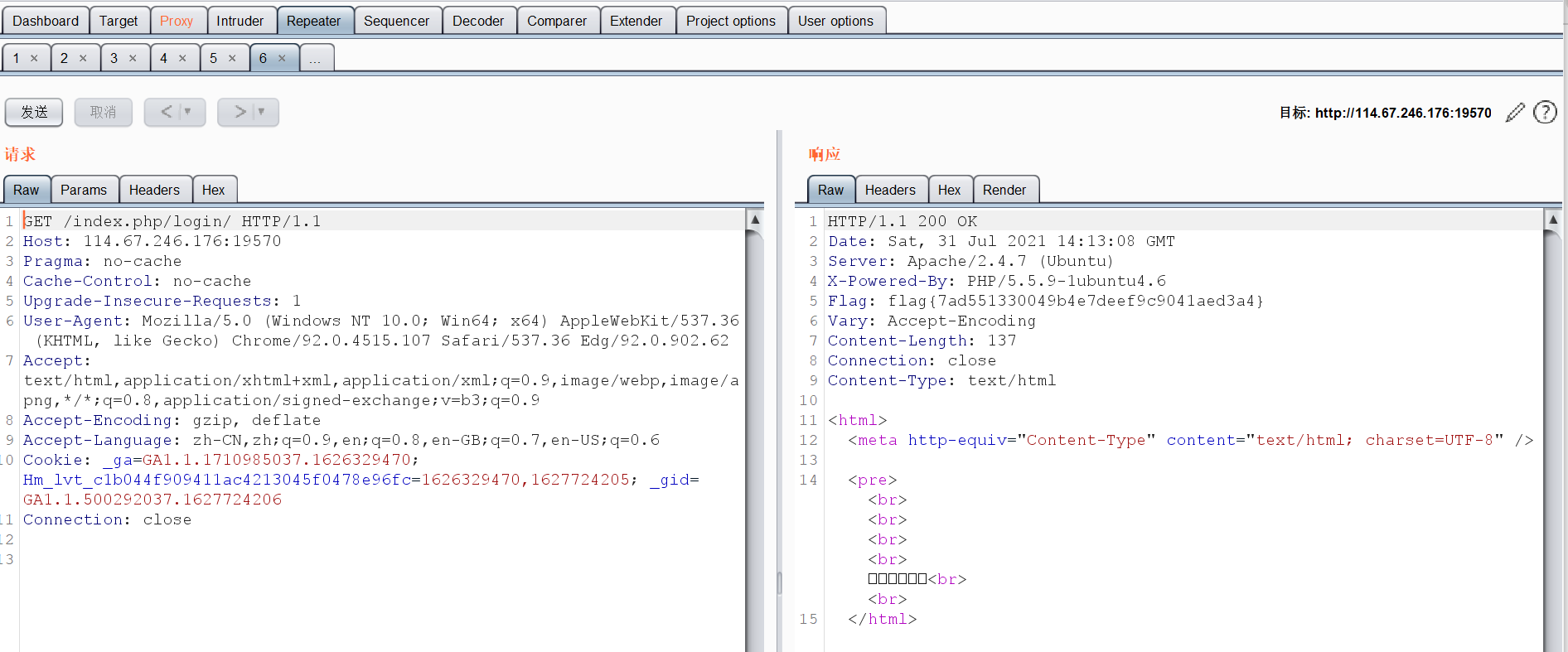Close Repeater tab 3 with its X
The image size is (1568, 652).
point(133,58)
